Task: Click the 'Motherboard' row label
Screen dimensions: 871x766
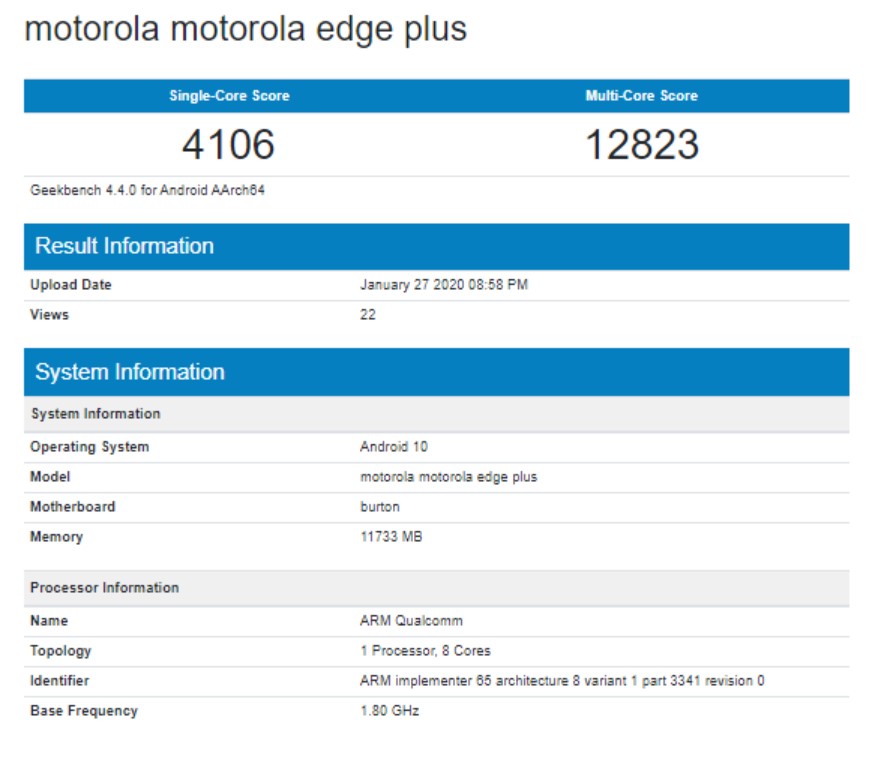Action: pyautogui.click(x=73, y=507)
